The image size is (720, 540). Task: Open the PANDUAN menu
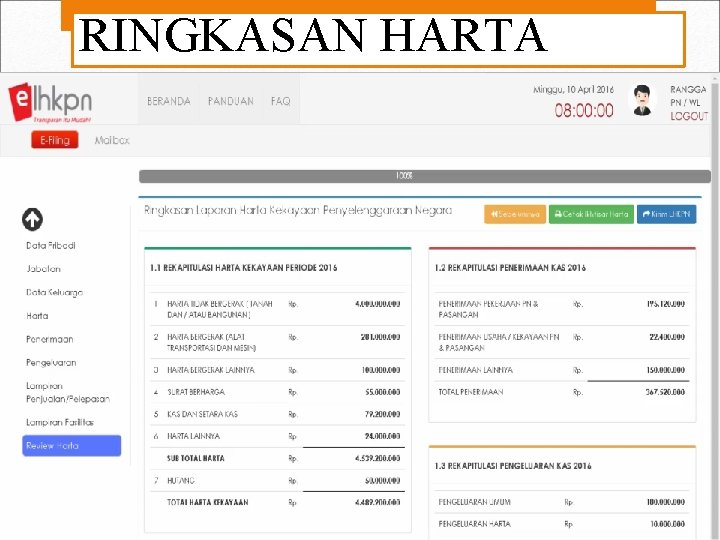coord(231,101)
